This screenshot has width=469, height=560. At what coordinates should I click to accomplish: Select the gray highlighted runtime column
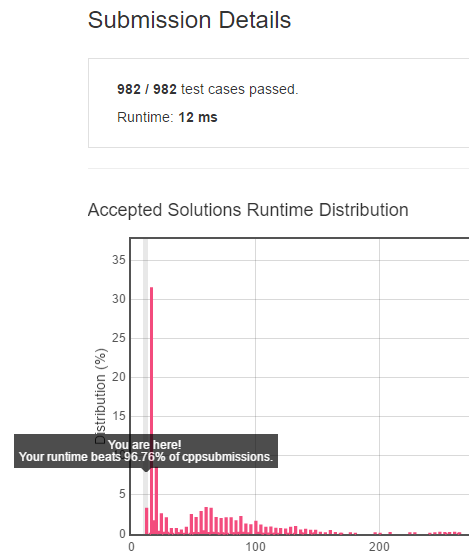[x=146, y=386]
